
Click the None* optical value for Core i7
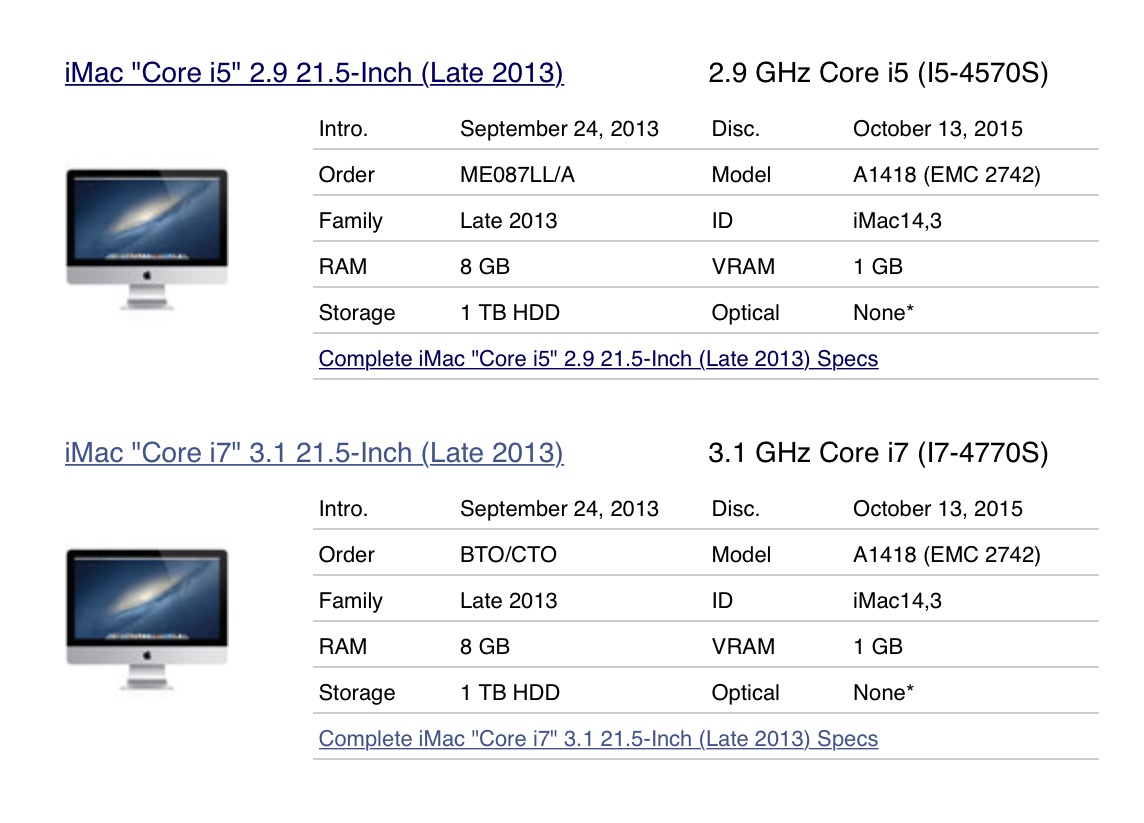coord(884,693)
